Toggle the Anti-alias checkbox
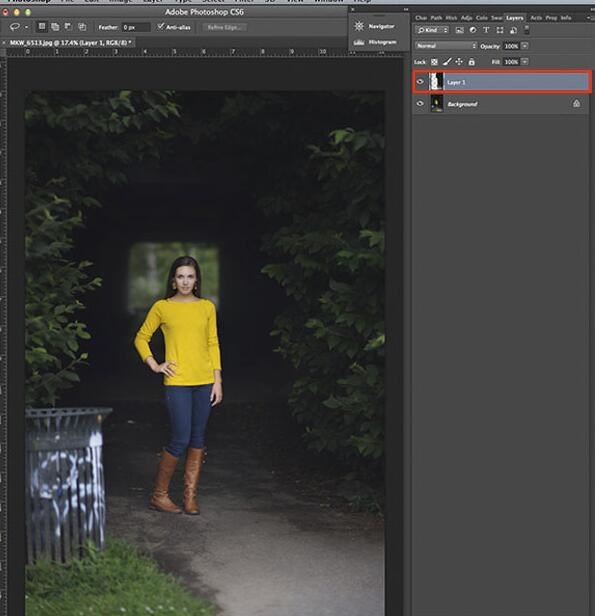The image size is (595, 616). tap(161, 26)
